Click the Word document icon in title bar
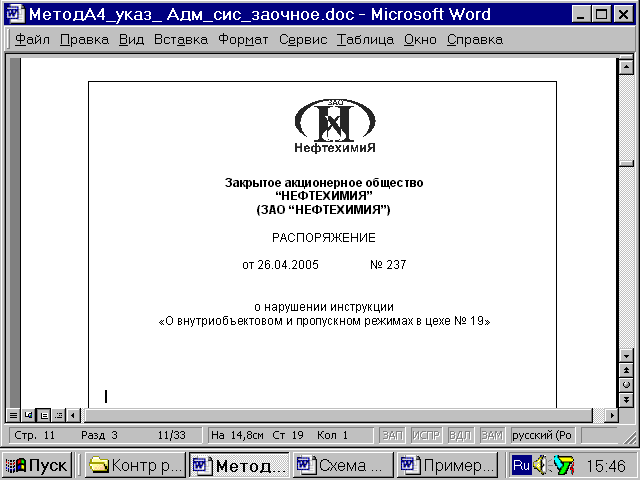 click(x=15, y=14)
